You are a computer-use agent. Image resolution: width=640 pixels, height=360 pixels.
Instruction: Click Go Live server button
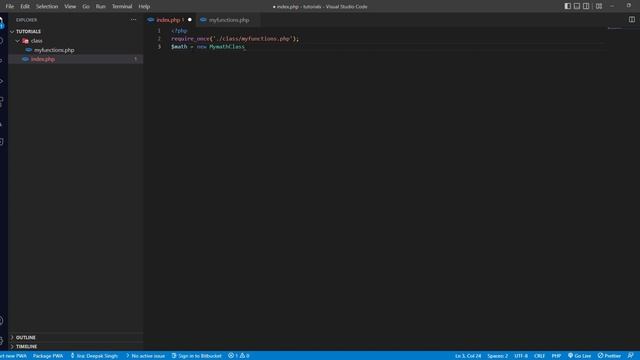579,356
